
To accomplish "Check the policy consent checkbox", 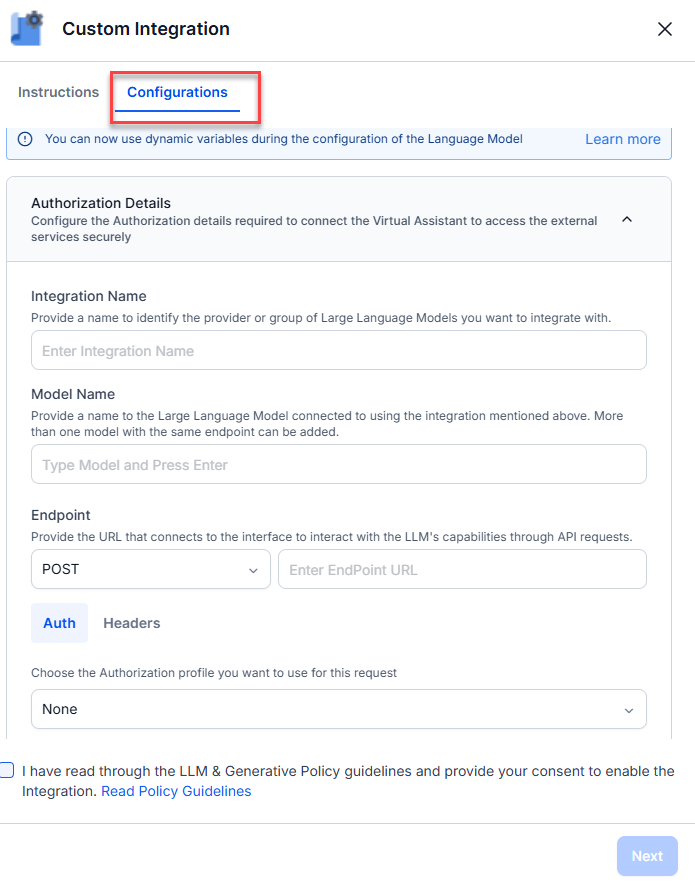I will pyautogui.click(x=7, y=770).
